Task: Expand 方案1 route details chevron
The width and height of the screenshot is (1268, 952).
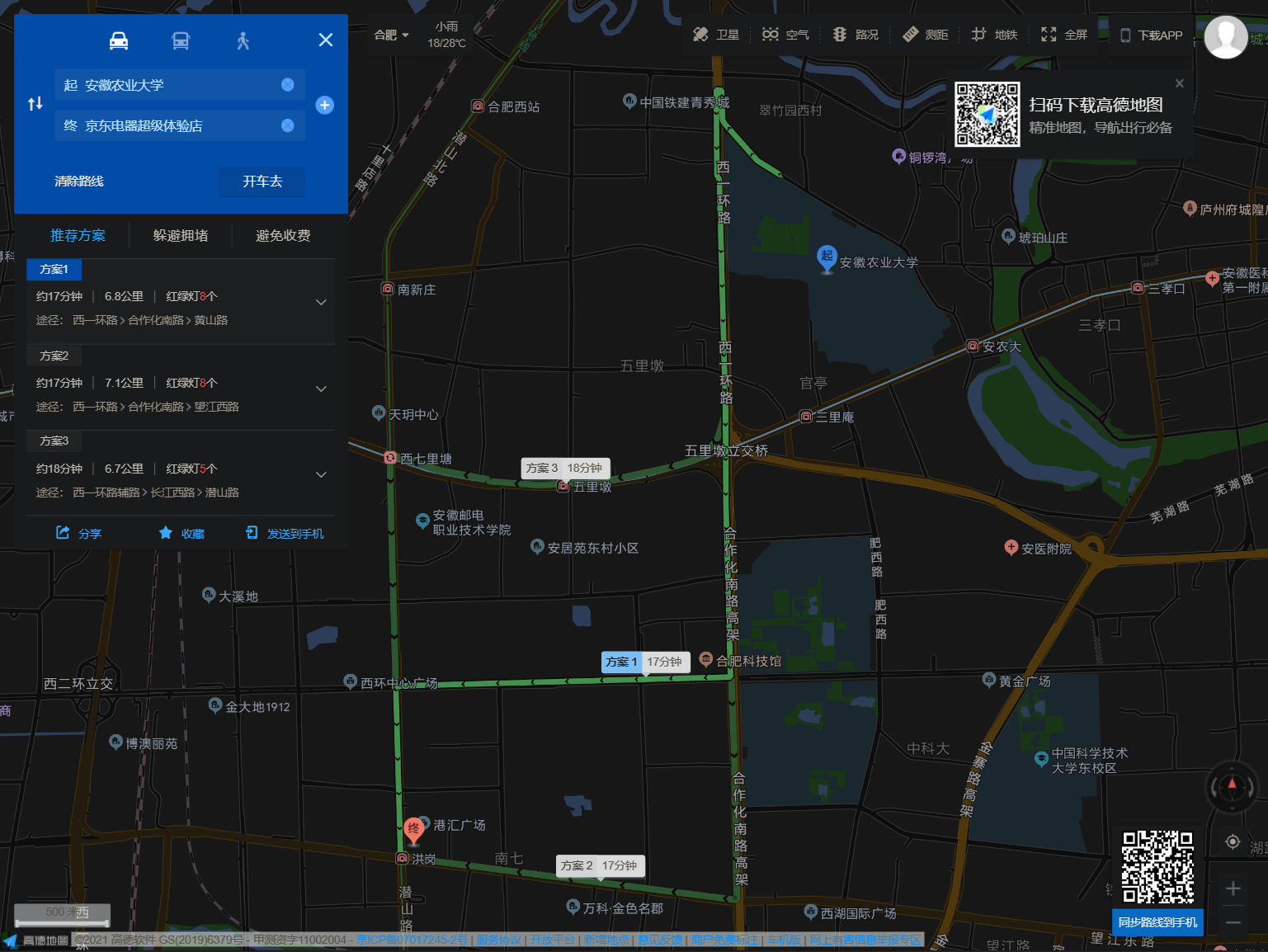Action: pos(322,303)
